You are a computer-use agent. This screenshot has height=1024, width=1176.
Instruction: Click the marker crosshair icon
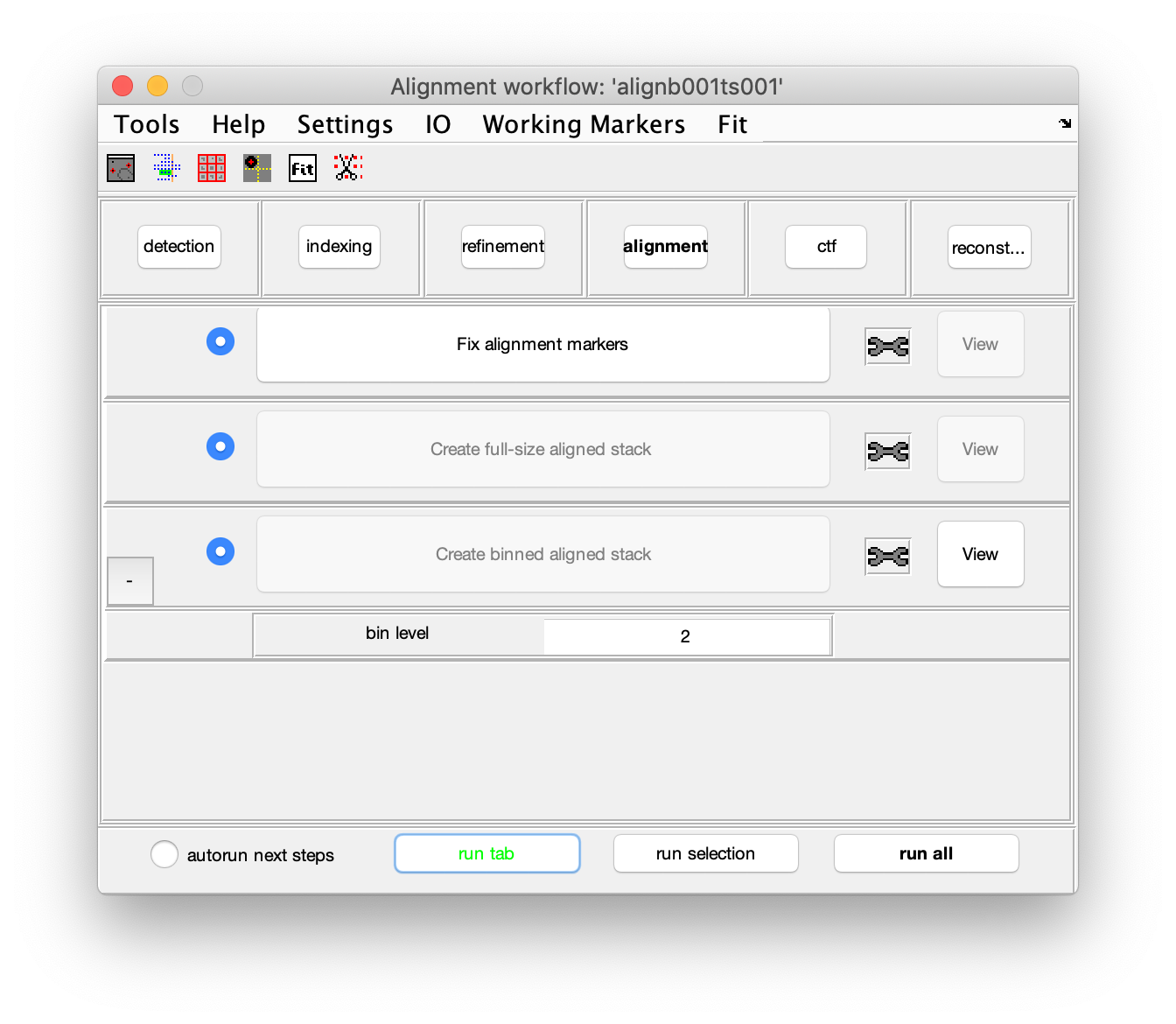click(257, 167)
